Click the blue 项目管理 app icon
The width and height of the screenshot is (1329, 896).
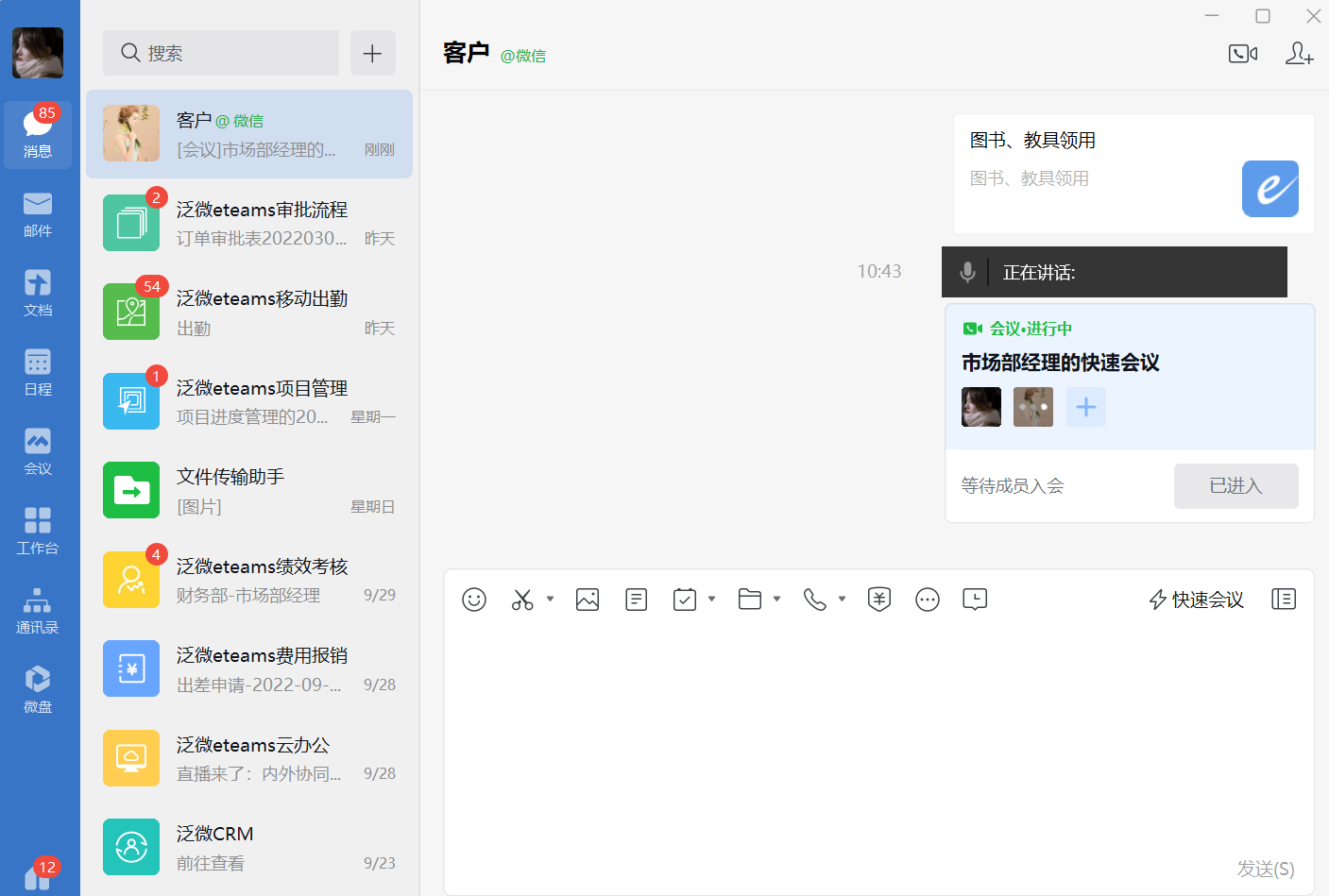pyautogui.click(x=131, y=401)
